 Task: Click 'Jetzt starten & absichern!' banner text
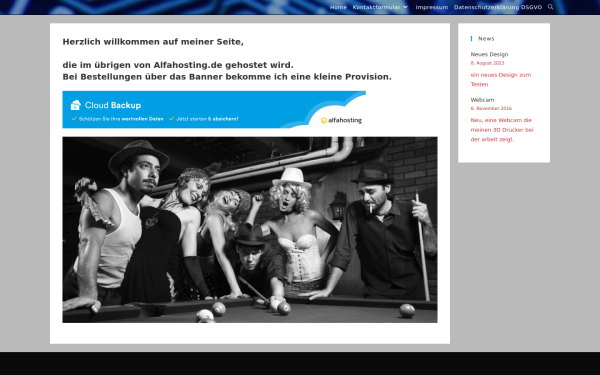(207, 119)
